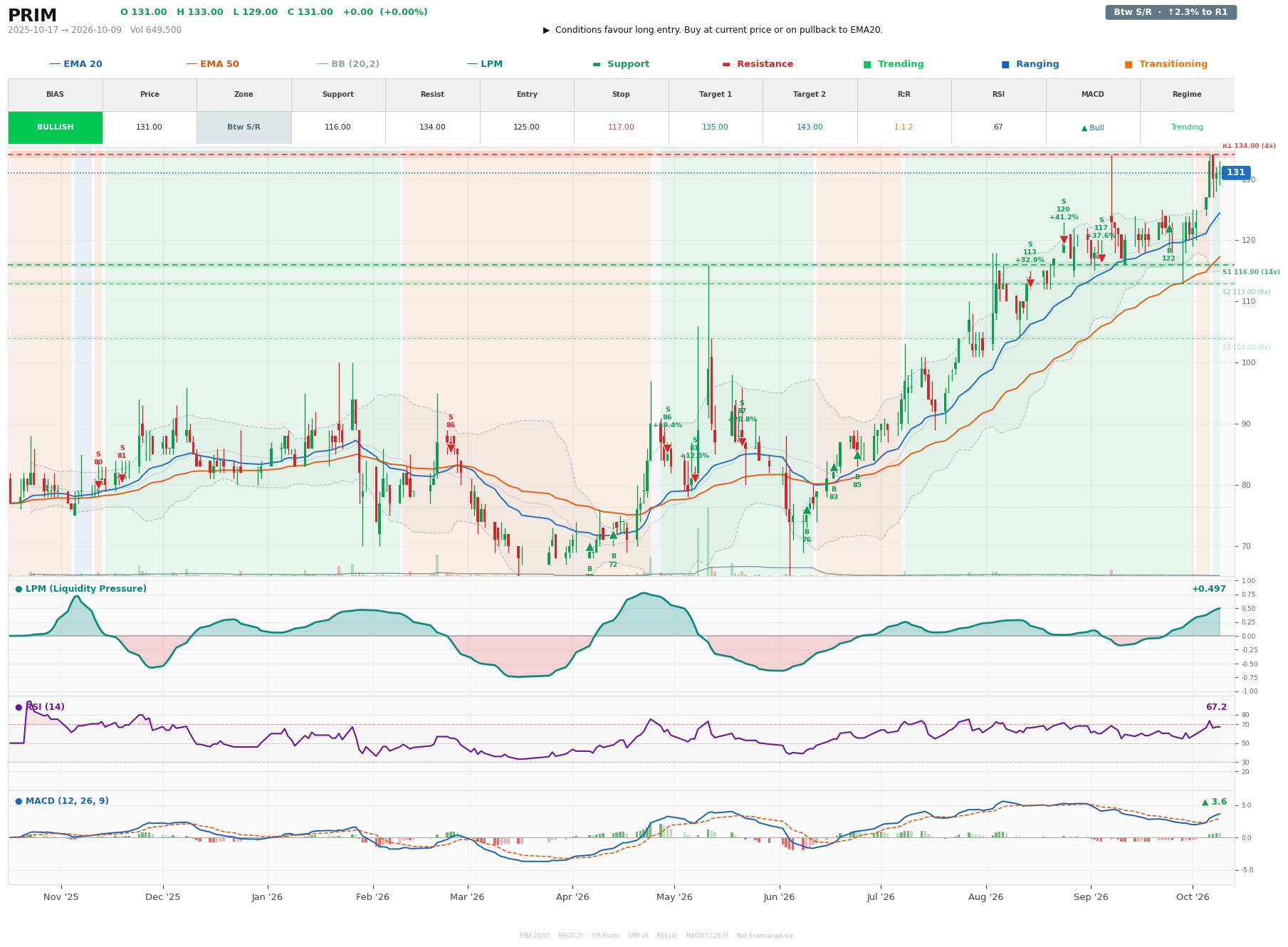This screenshot has width=1288, height=947.
Task: Click the RSI (14) panel title
Action: click(x=40, y=707)
